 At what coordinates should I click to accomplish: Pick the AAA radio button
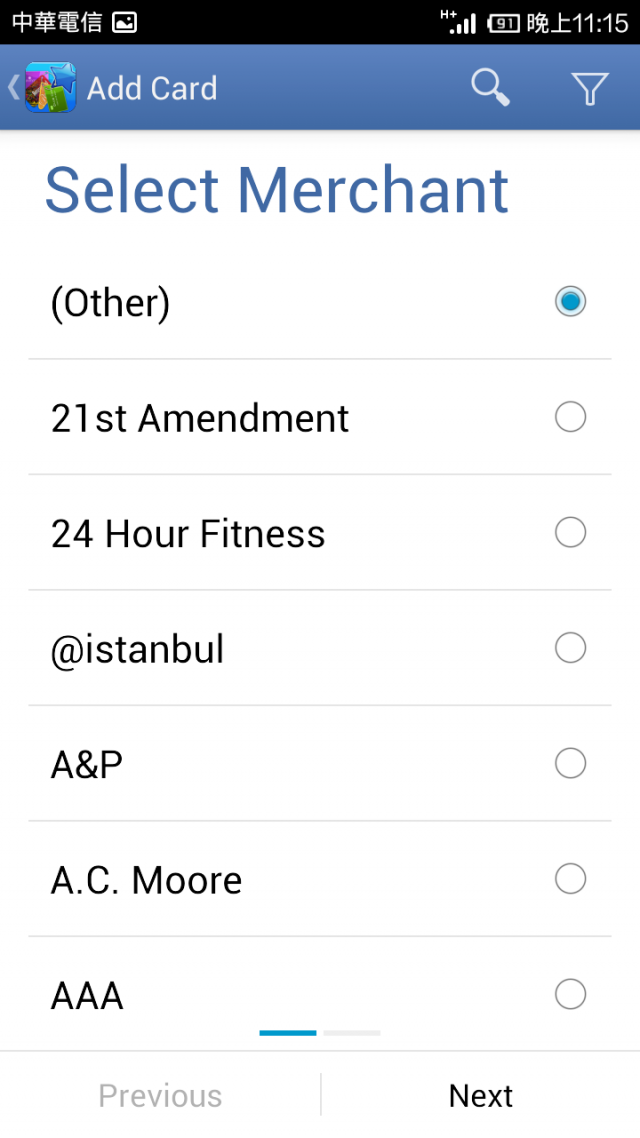570,994
